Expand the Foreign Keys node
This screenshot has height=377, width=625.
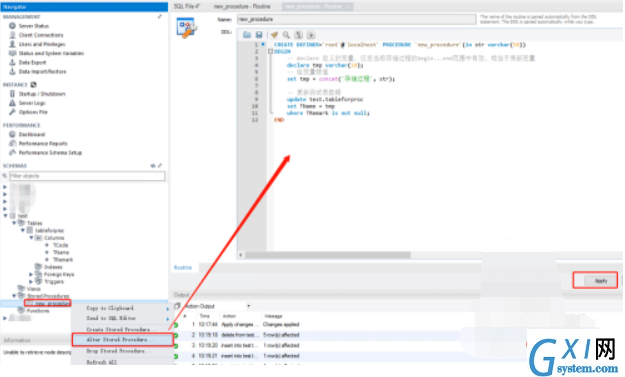31,275
